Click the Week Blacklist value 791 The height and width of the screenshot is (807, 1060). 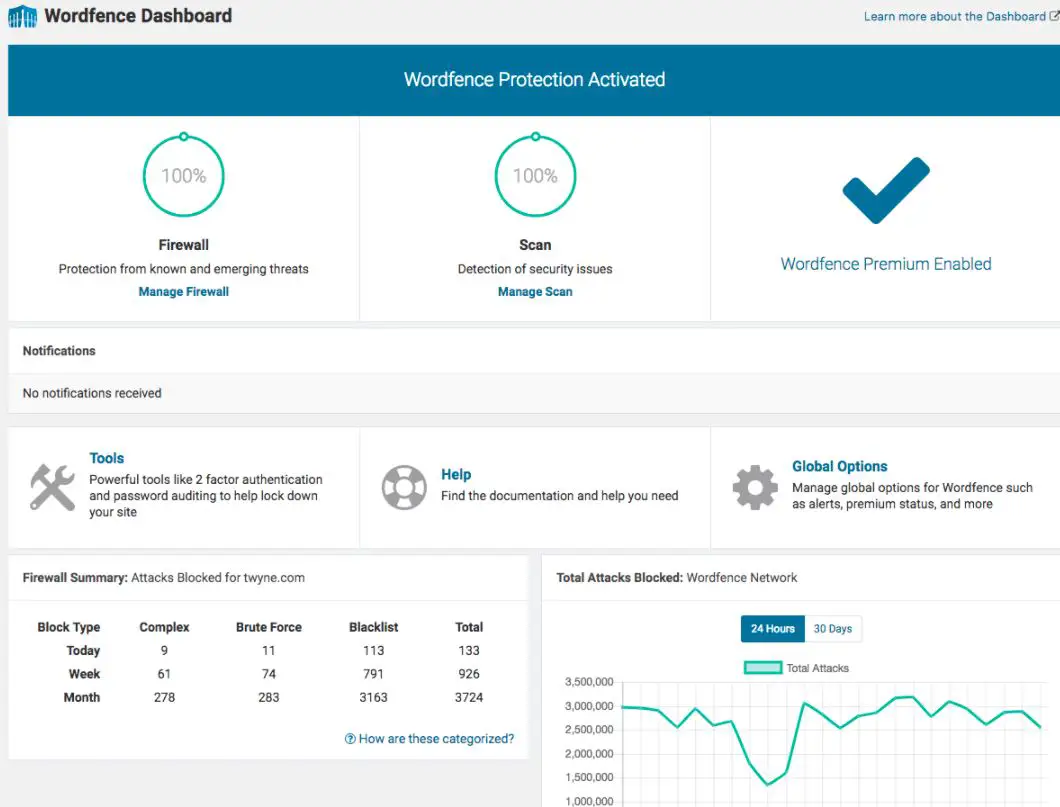pos(373,674)
